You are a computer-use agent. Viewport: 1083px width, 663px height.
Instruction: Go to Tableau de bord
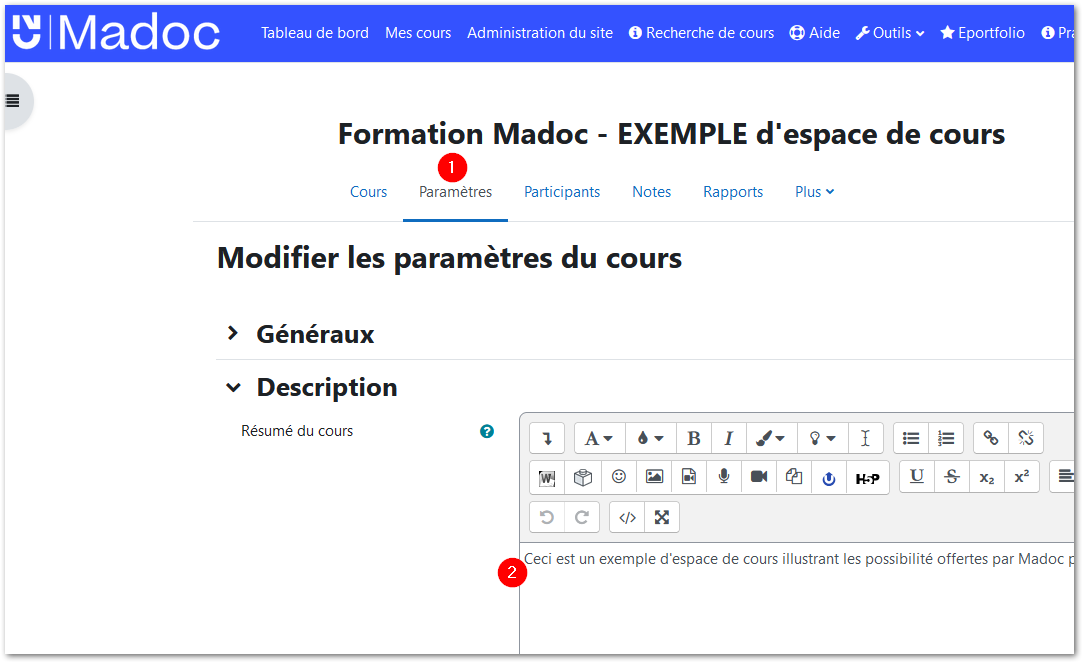315,32
